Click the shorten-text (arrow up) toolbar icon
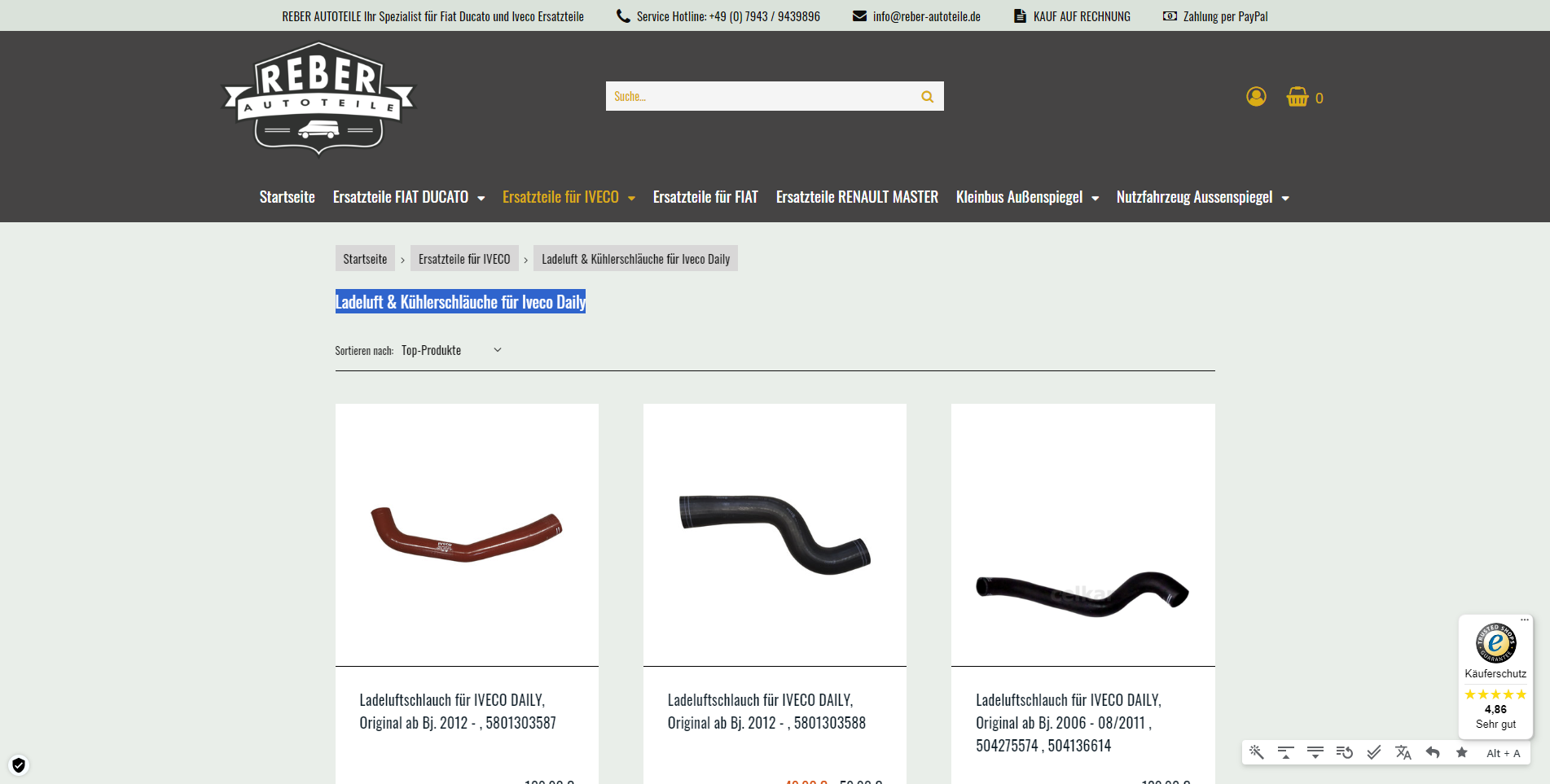 click(1286, 752)
